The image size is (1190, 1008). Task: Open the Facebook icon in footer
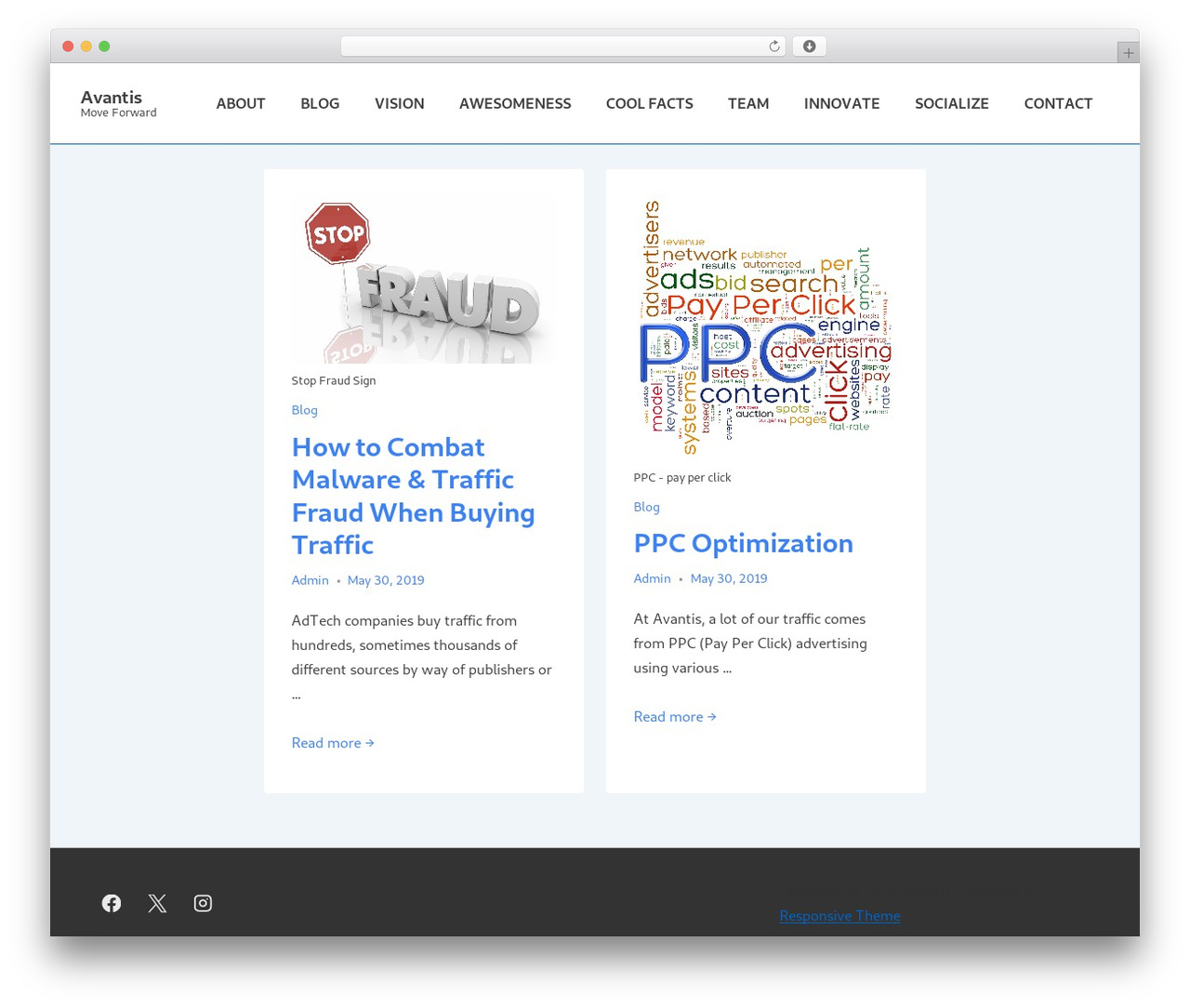[112, 903]
